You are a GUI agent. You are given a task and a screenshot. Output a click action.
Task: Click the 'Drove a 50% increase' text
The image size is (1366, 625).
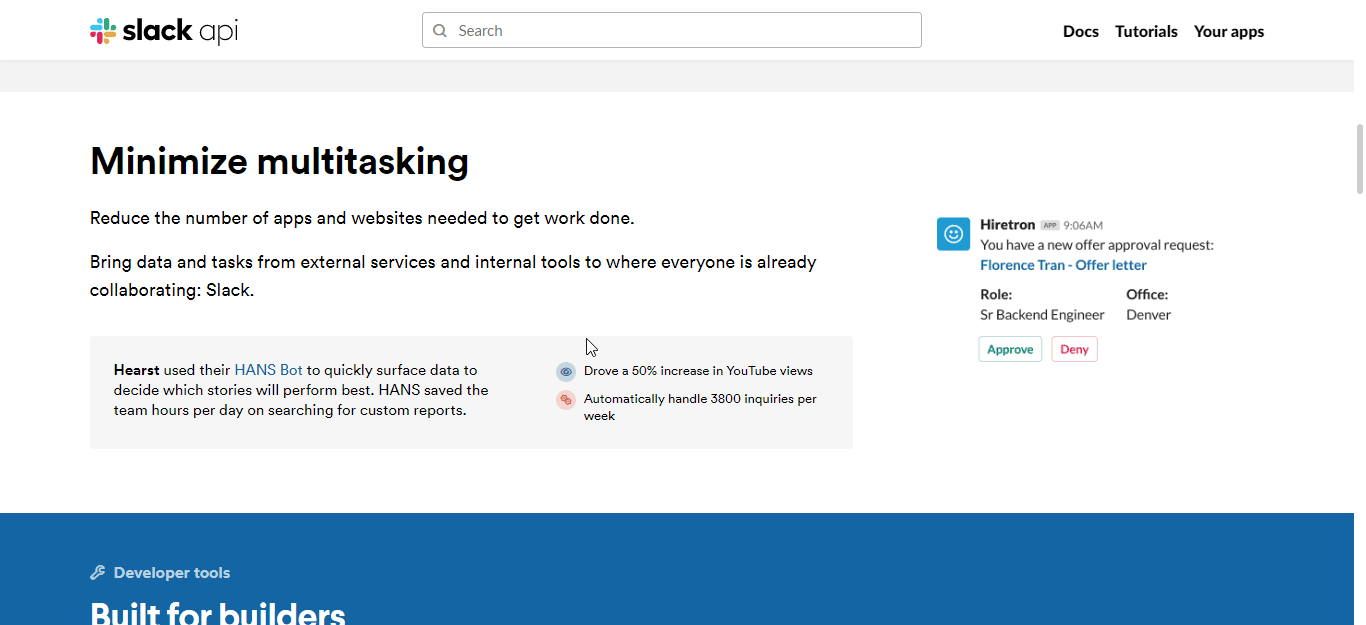[x=698, y=371]
